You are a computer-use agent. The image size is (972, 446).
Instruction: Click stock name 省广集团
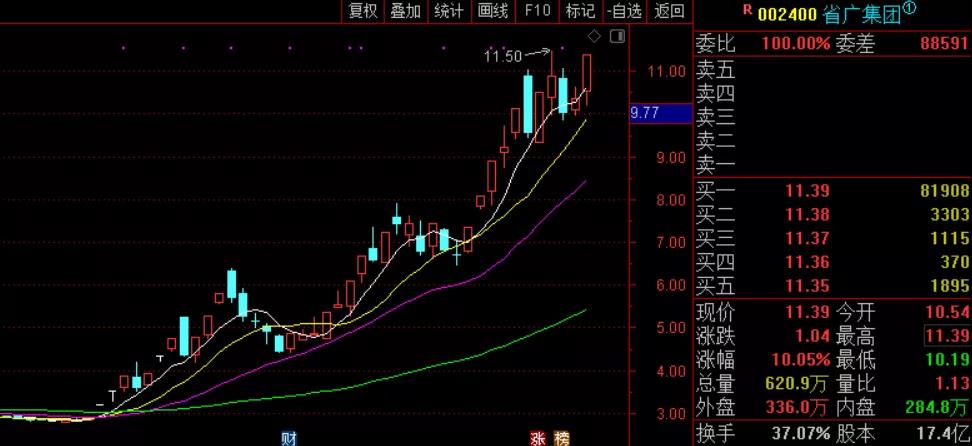(862, 14)
